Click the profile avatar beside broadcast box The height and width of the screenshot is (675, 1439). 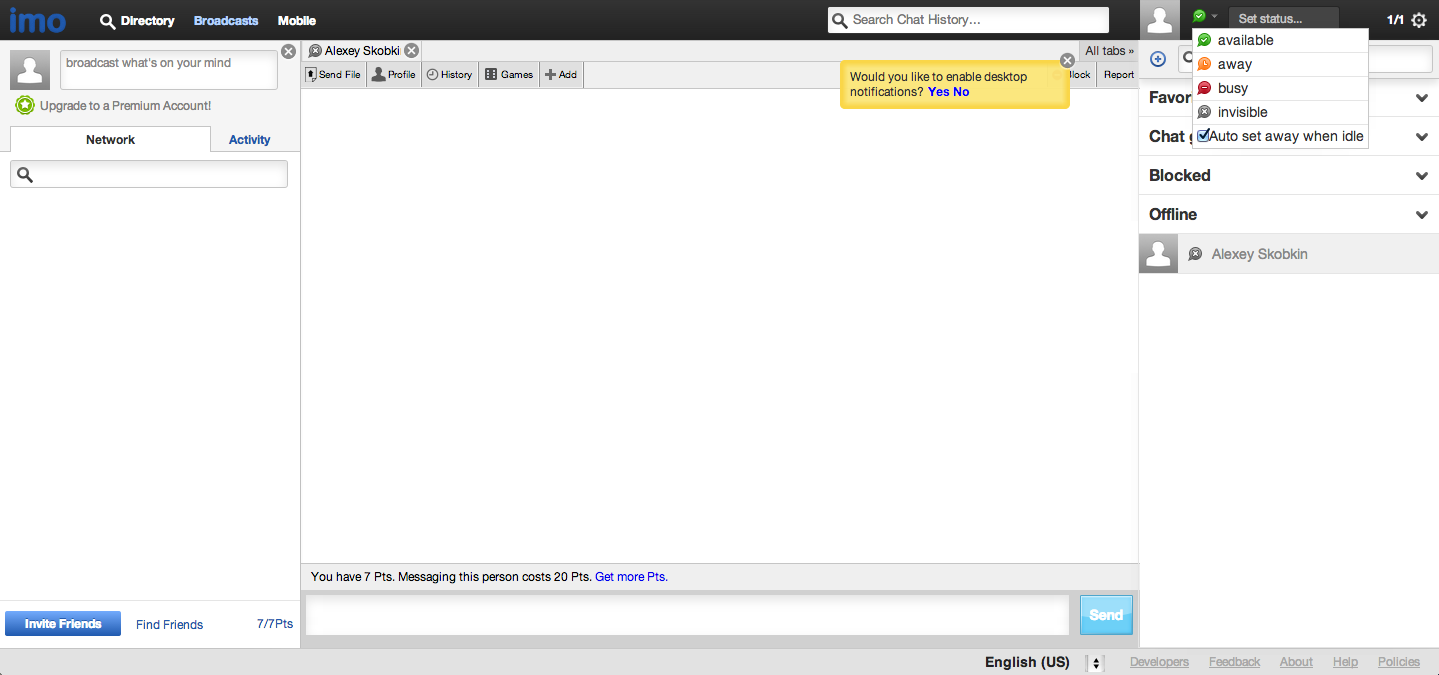30,70
